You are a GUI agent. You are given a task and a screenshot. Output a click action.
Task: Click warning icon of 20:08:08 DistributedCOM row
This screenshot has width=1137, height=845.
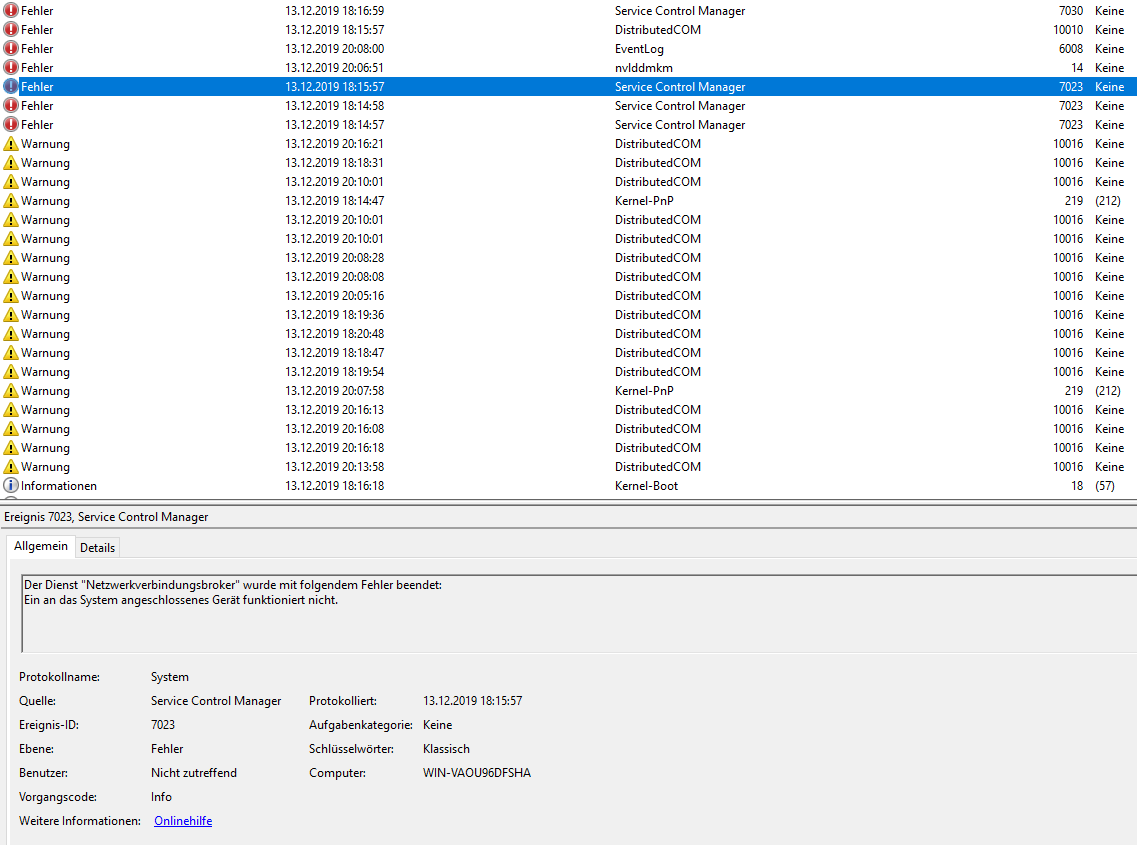coord(11,276)
